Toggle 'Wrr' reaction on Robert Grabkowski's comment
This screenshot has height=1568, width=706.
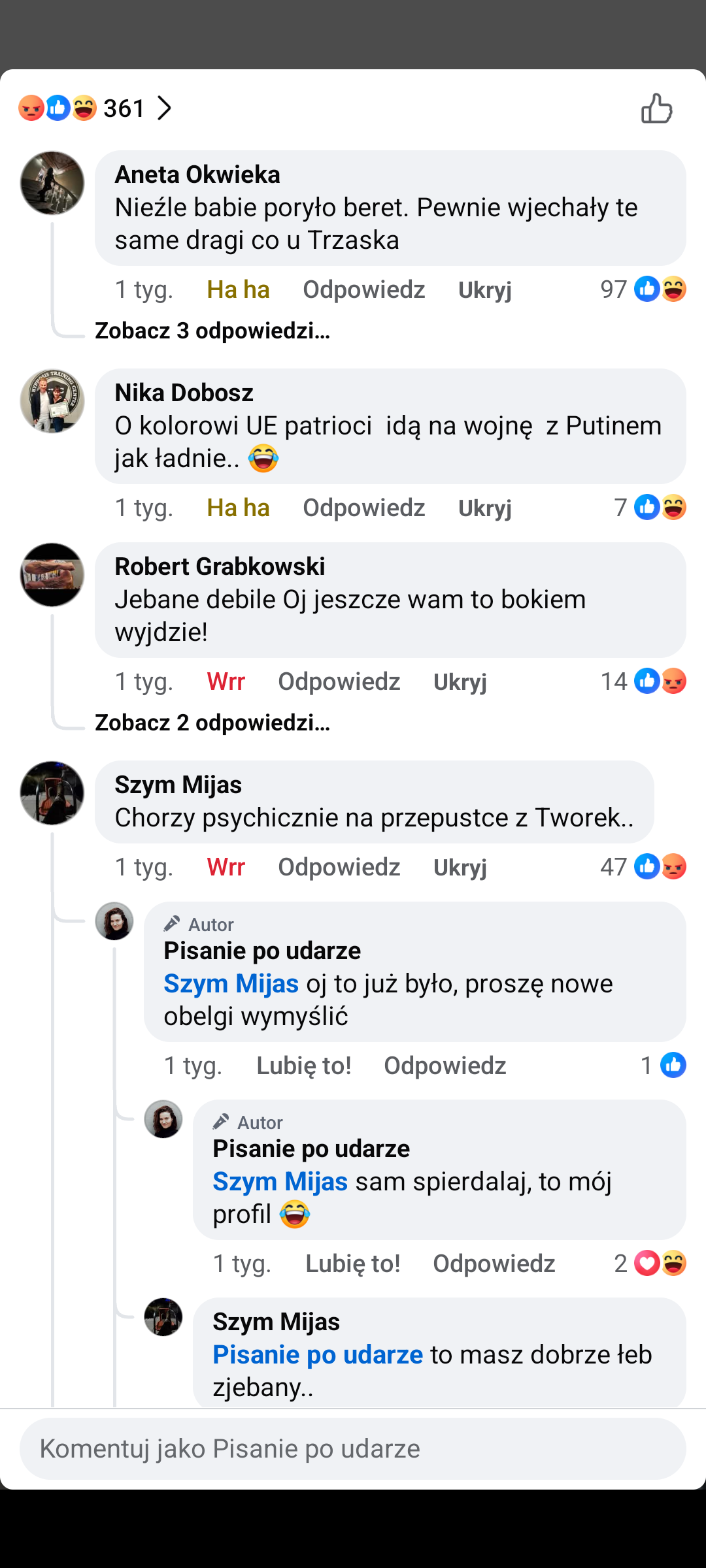226,681
